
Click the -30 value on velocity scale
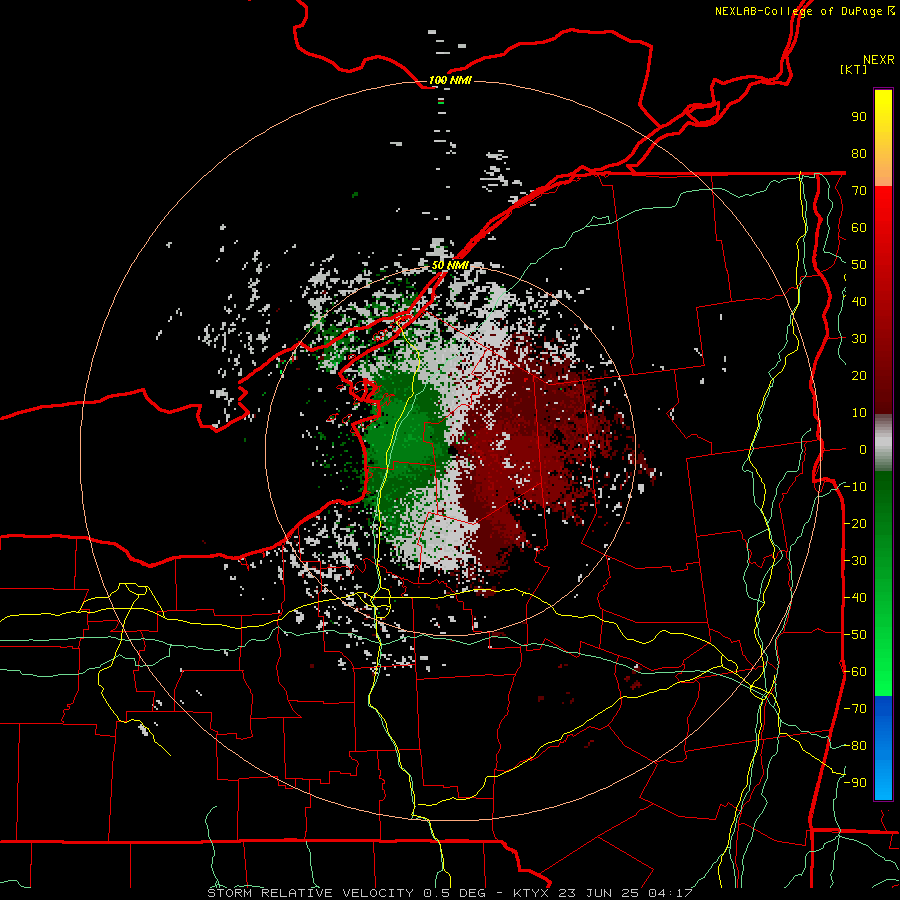coord(855,561)
